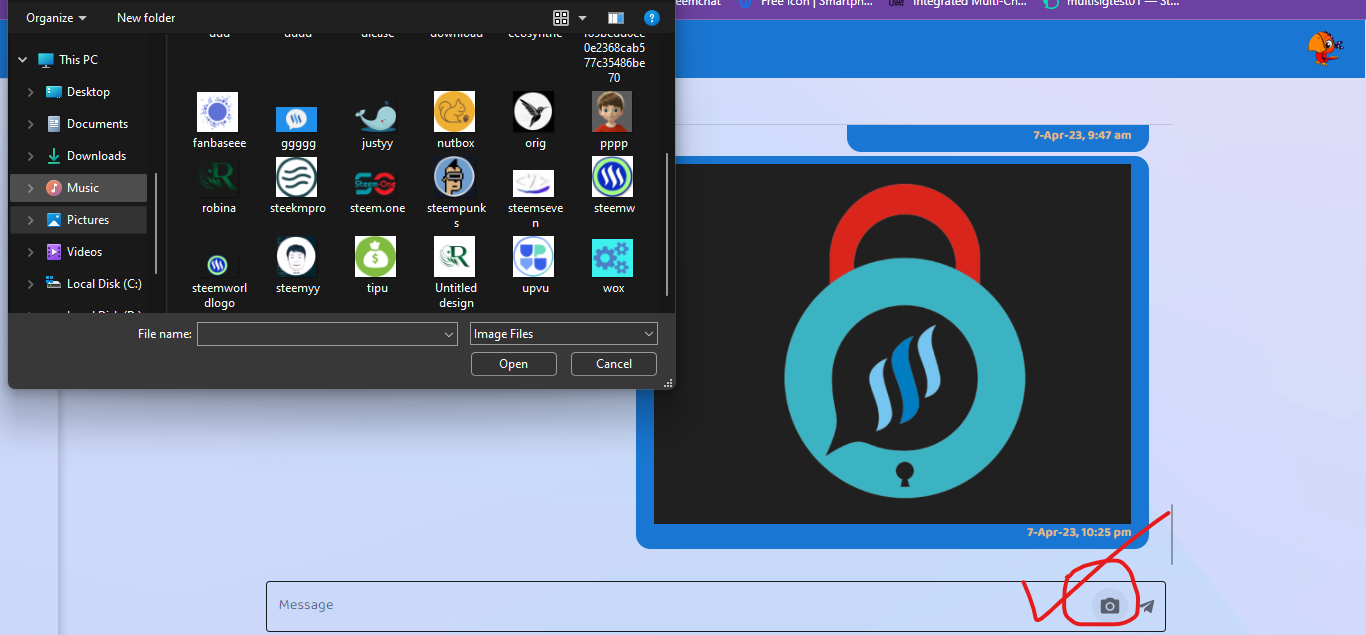Click the camera upload icon in chat
This screenshot has width=1366, height=635.
pyautogui.click(x=1109, y=606)
